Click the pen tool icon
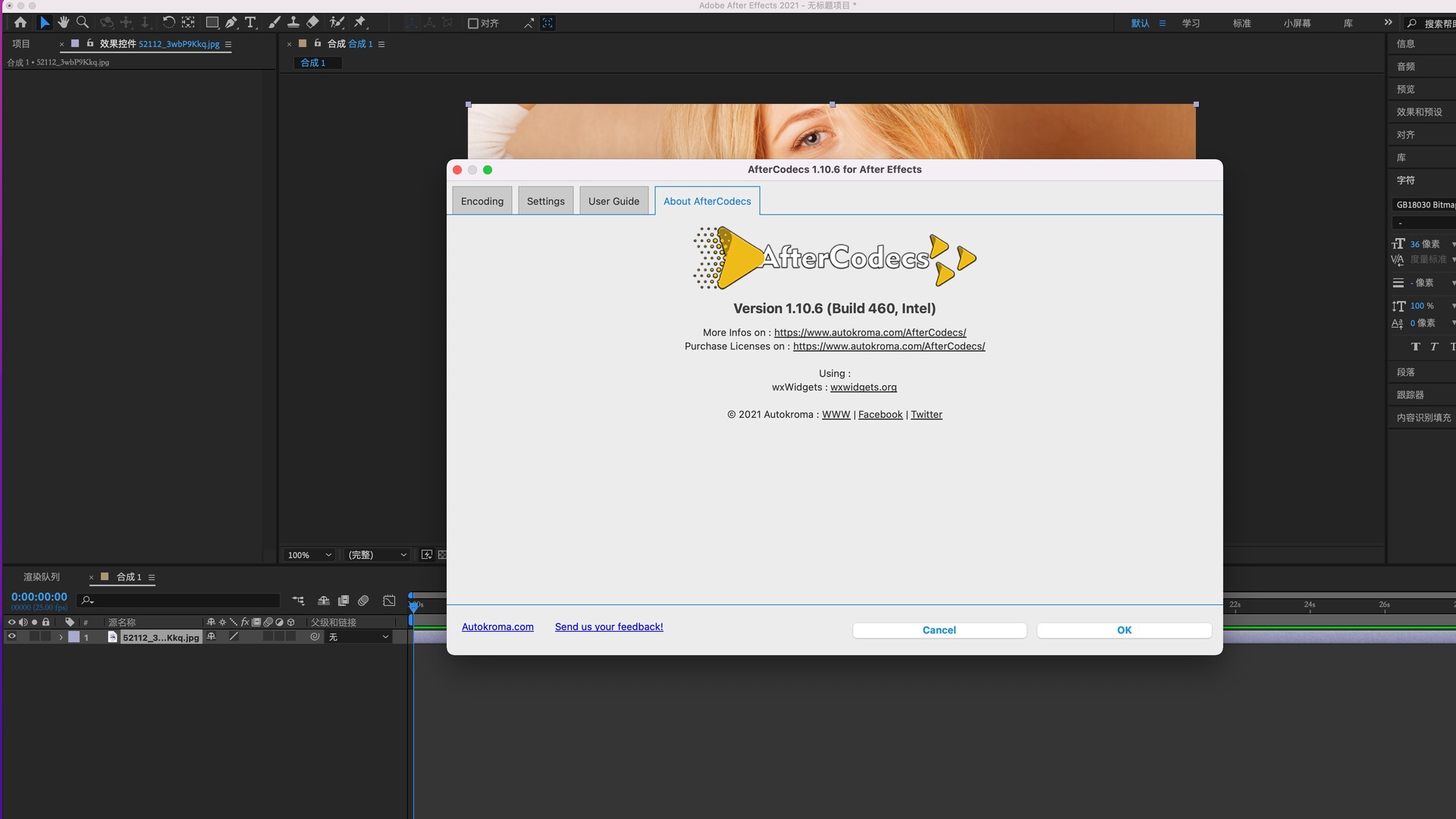 (x=229, y=22)
